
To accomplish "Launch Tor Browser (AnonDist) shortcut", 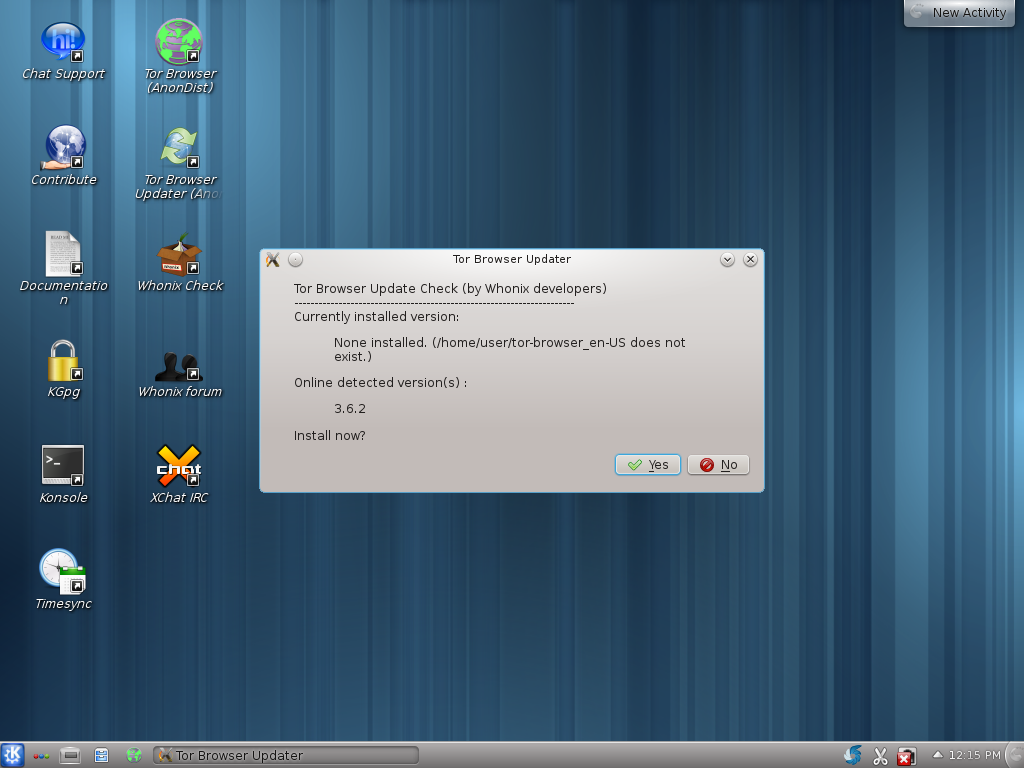I will point(179,42).
